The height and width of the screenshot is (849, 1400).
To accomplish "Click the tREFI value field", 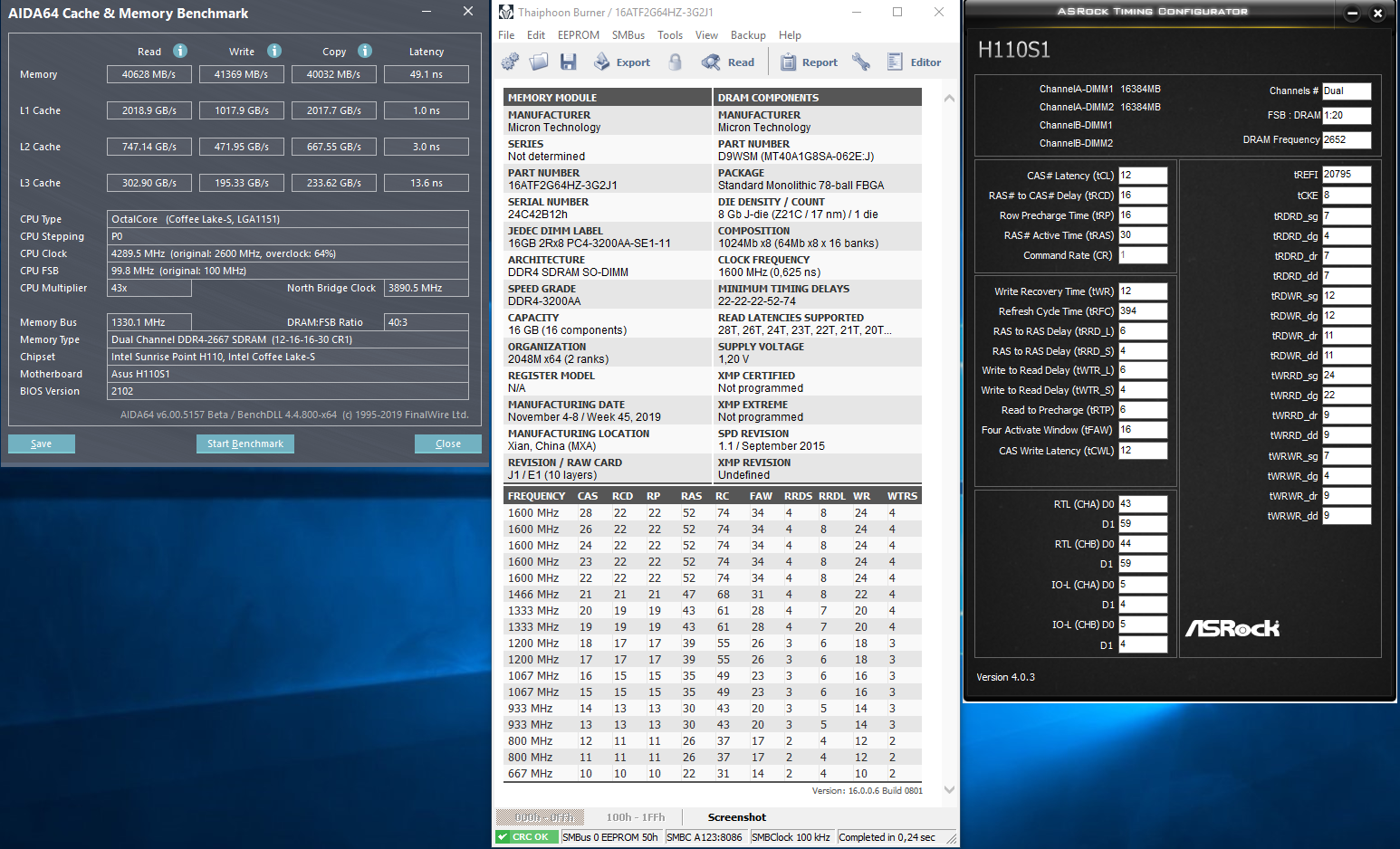I will pos(1346,174).
